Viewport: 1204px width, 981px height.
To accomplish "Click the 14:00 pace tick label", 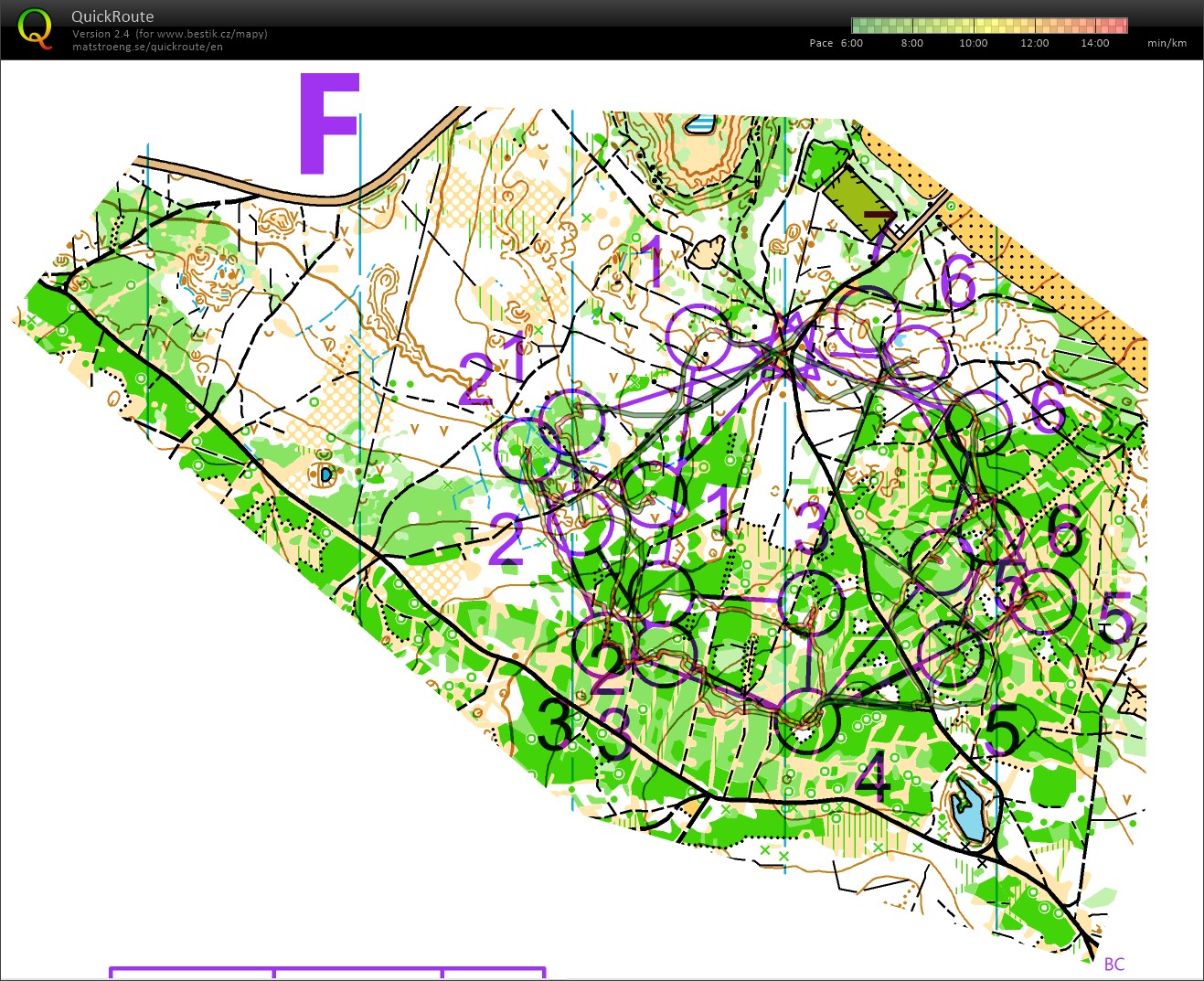I will [x=1093, y=42].
